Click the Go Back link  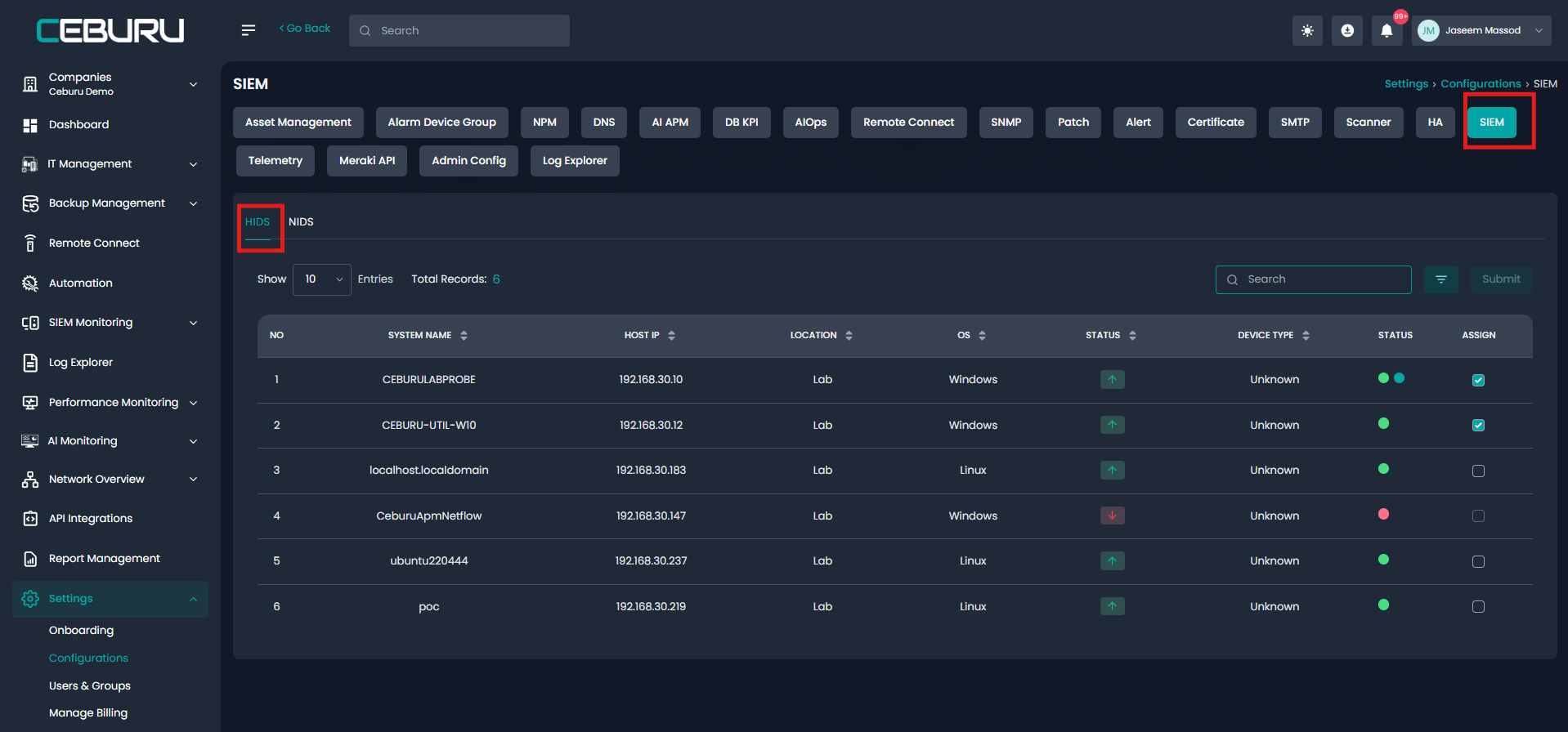pos(305,29)
